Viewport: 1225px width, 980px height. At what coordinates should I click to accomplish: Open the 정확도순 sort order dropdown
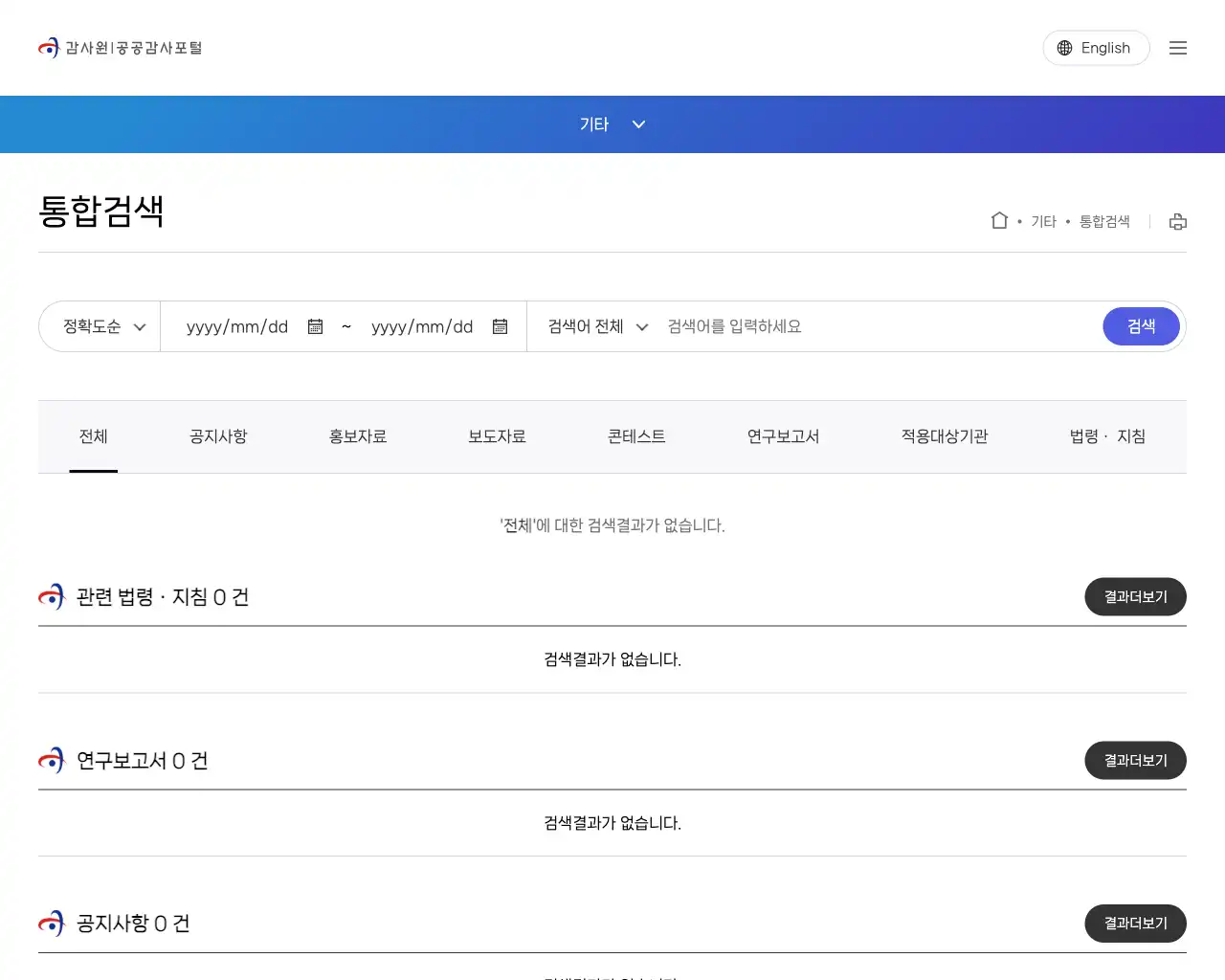(99, 326)
